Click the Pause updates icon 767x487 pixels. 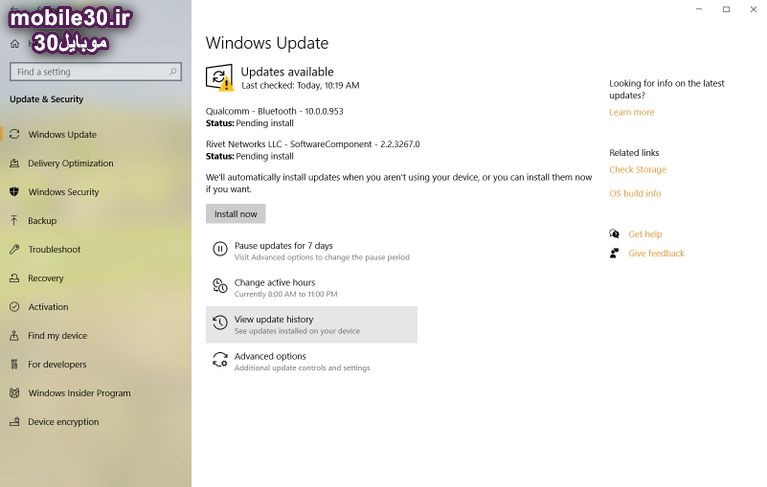[x=220, y=249]
